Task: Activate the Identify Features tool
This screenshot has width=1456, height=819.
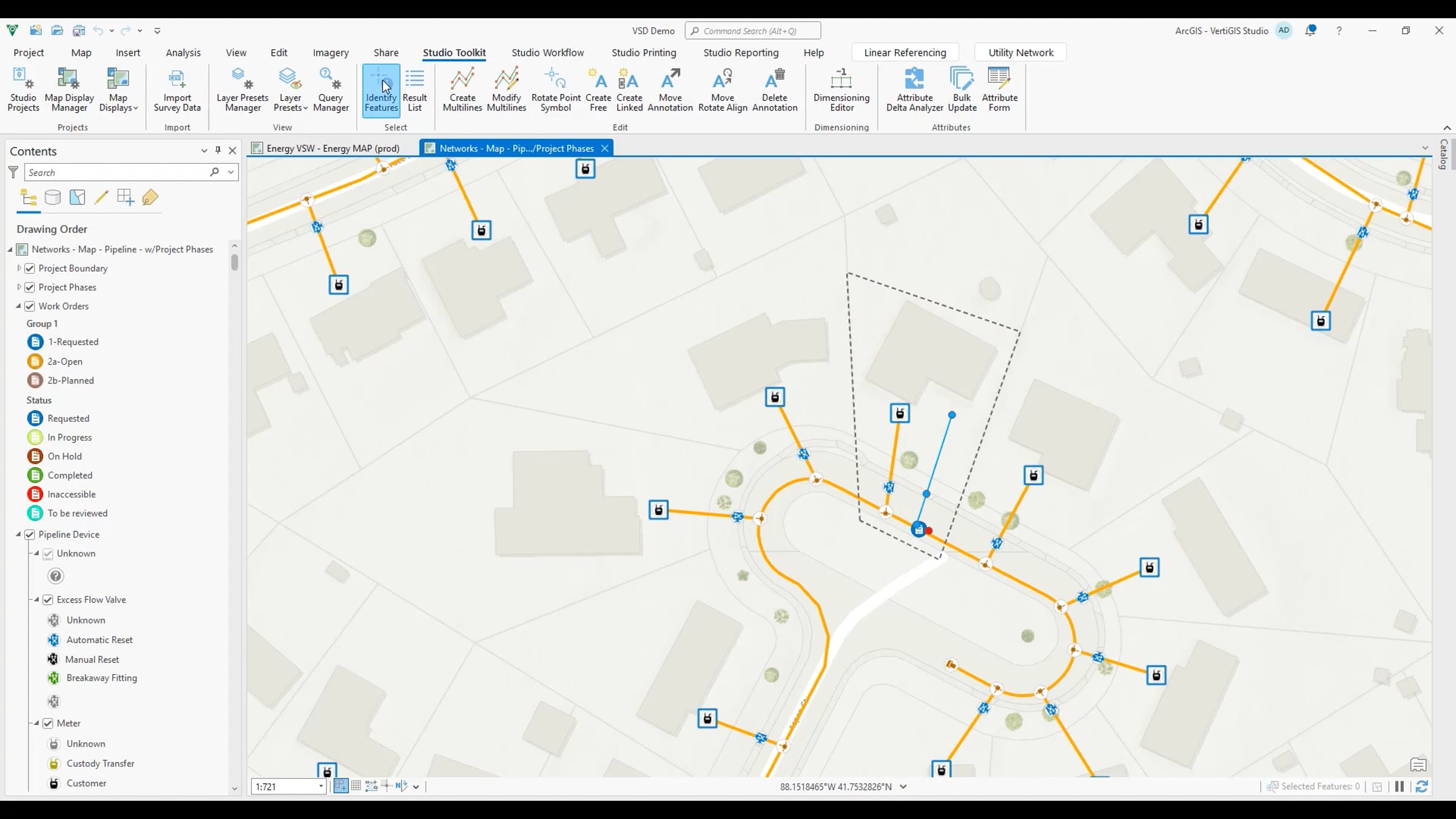Action: (x=381, y=90)
